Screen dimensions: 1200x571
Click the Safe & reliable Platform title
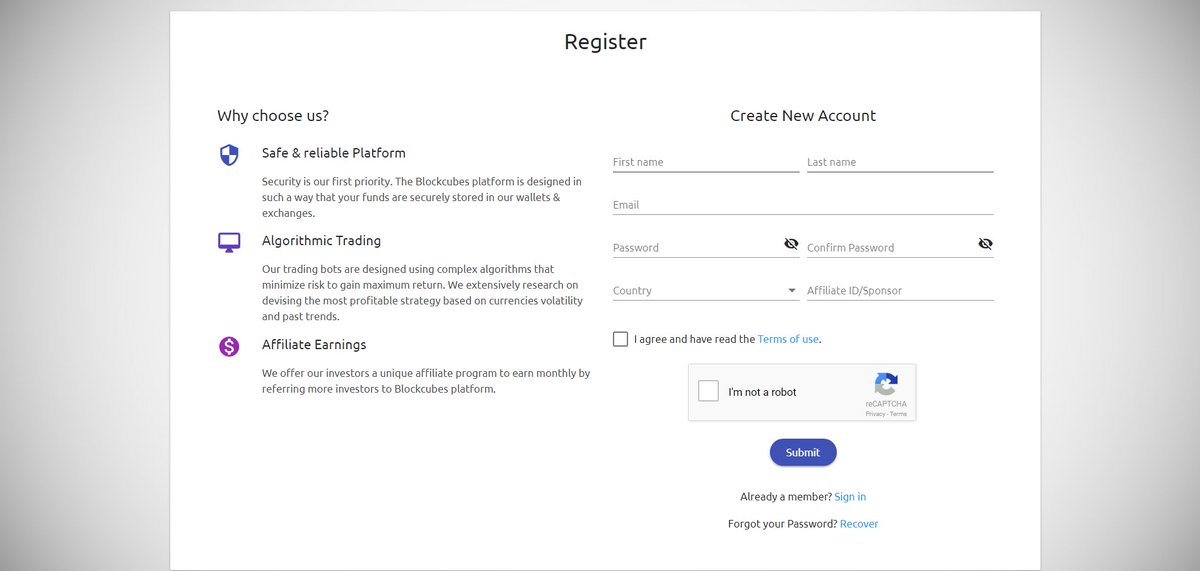click(334, 153)
